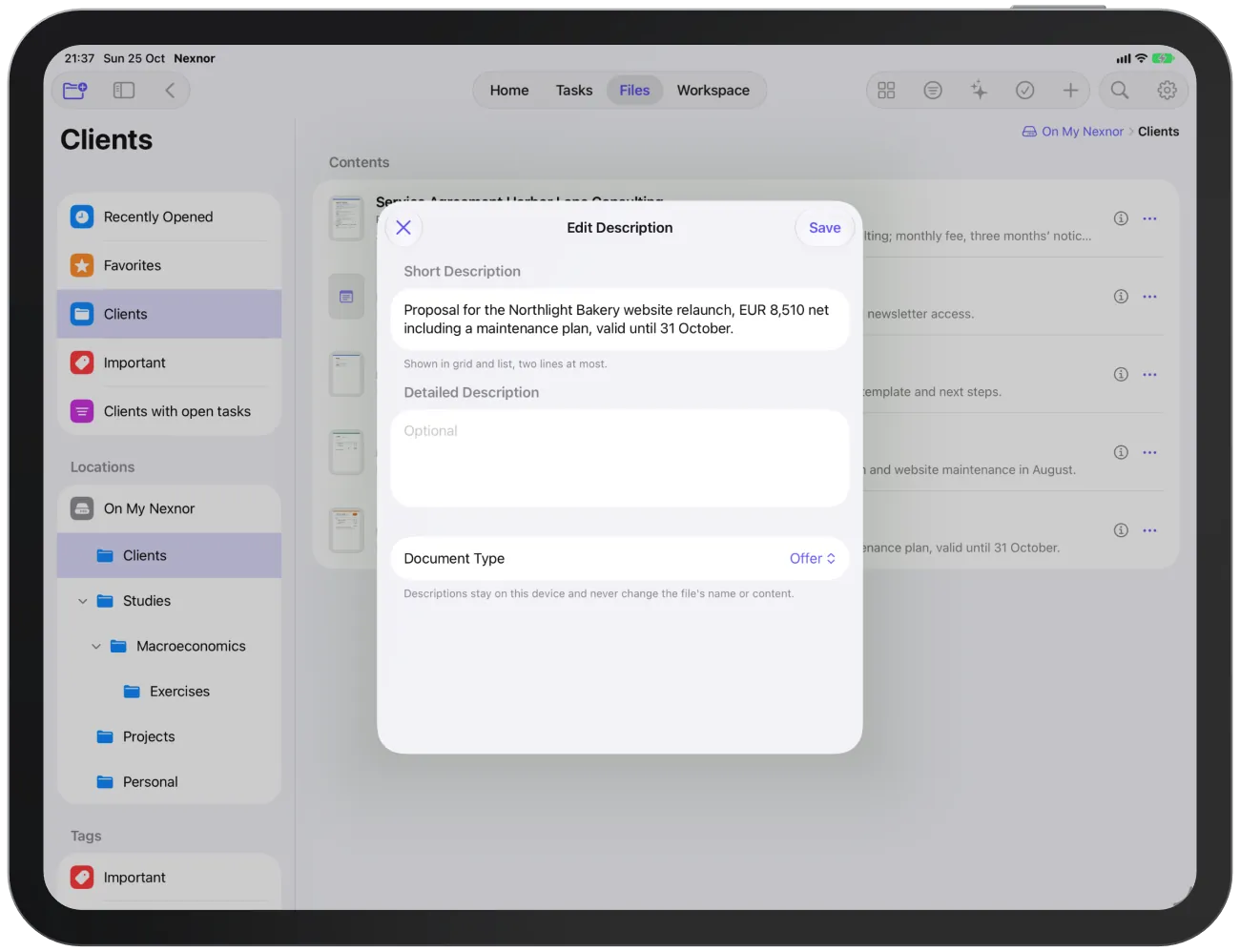1240x952 pixels.
Task: Focus the optional Detailed Description field
Action: coord(620,459)
